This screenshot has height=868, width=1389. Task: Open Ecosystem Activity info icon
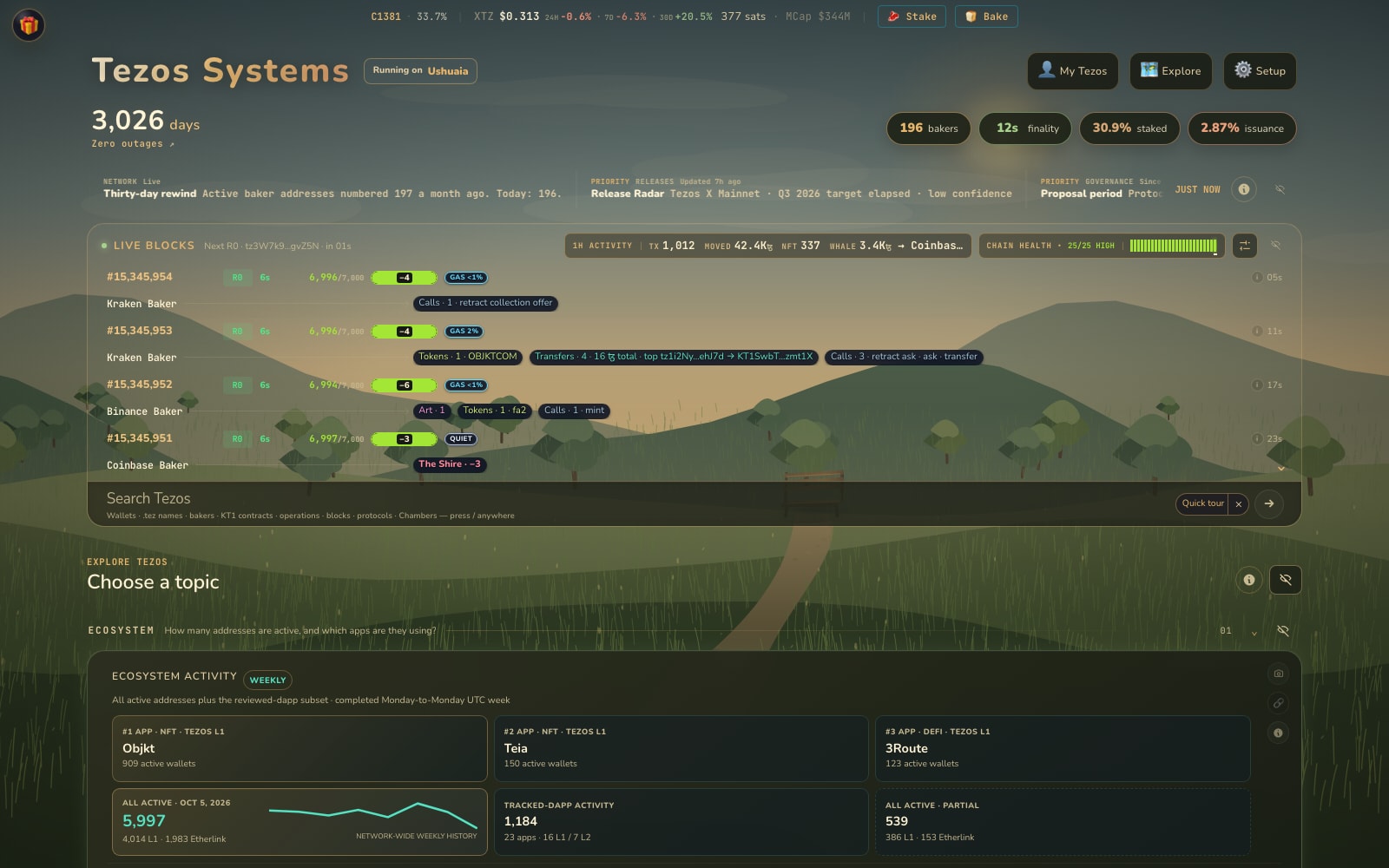point(1278,733)
